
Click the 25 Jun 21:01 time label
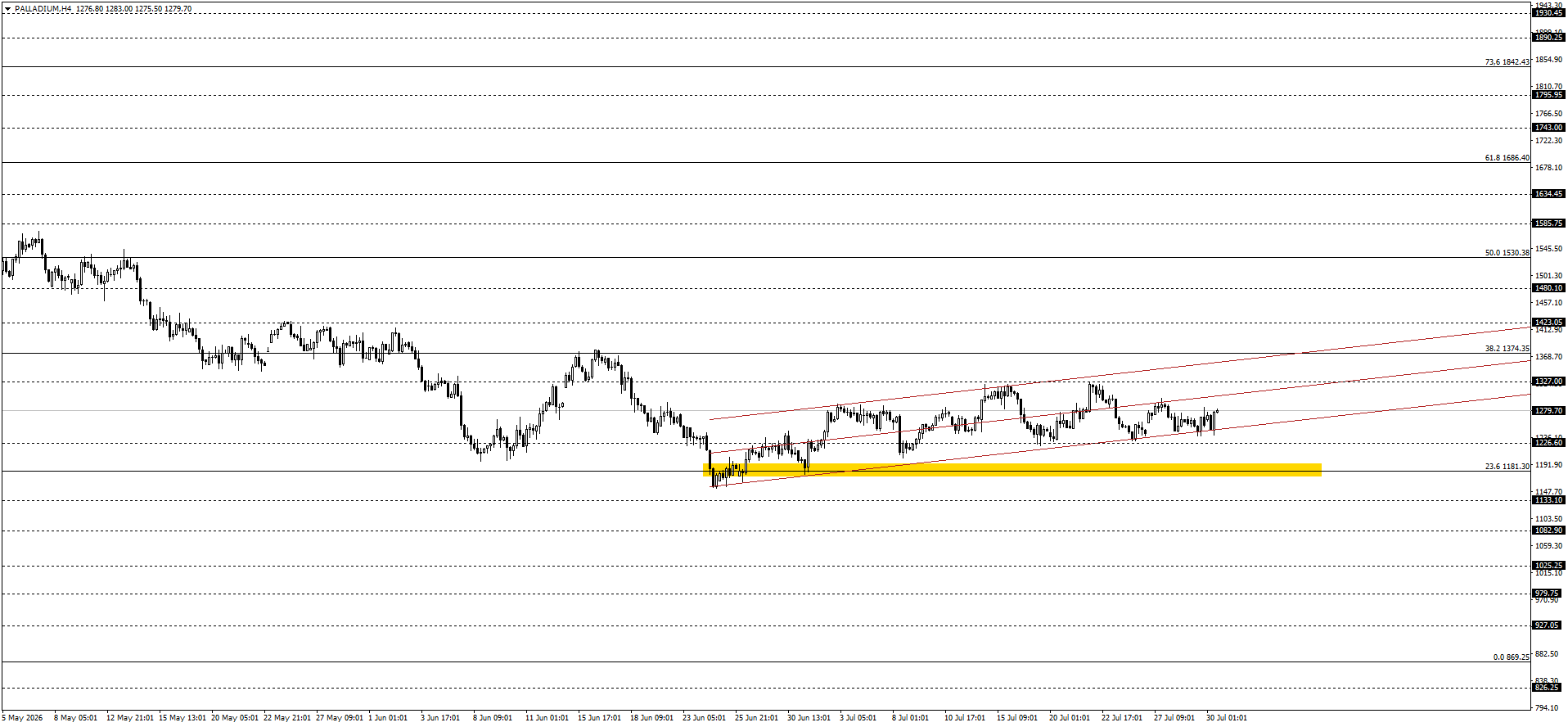pos(756,718)
